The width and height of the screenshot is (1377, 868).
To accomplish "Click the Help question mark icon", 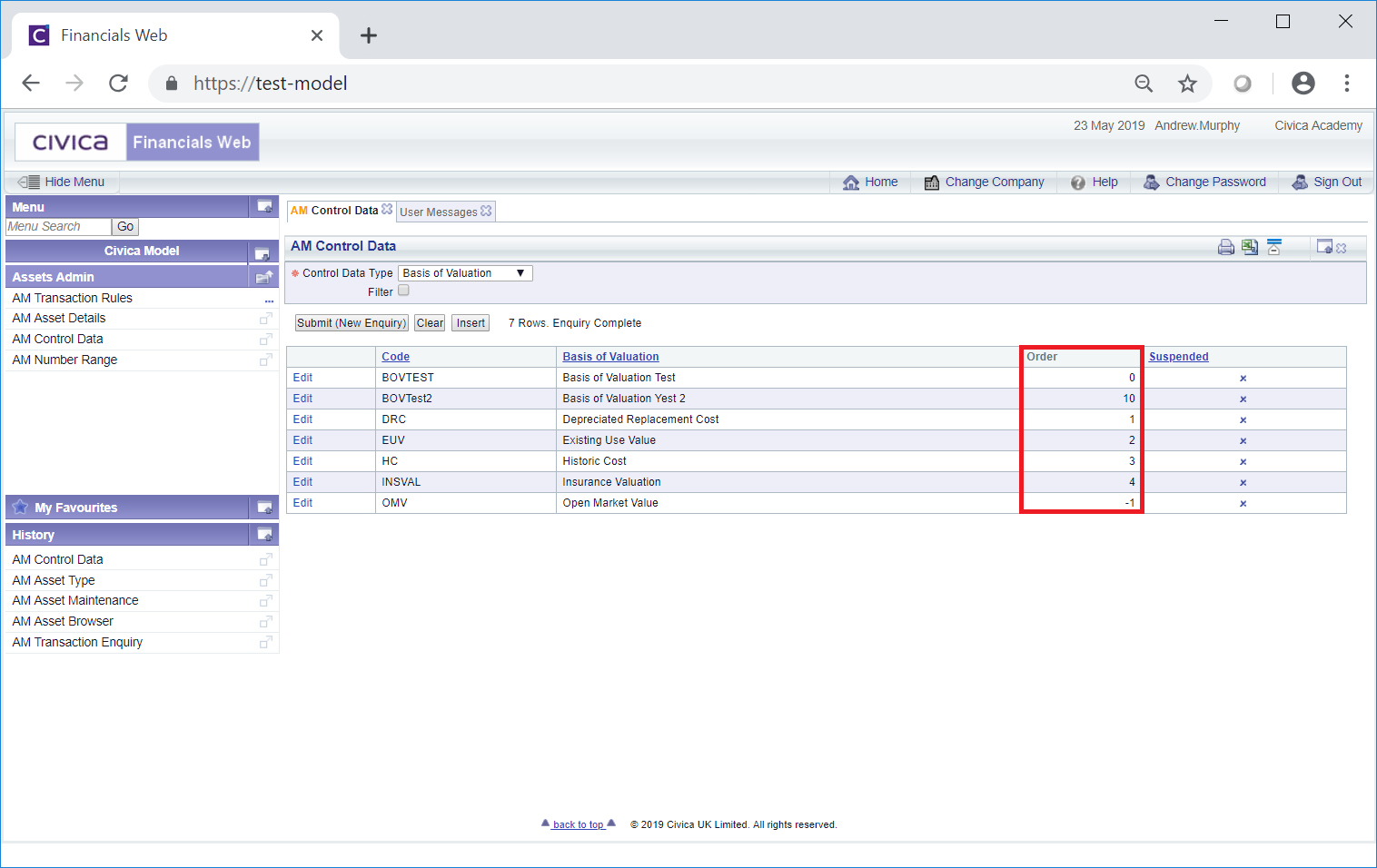I will [x=1078, y=182].
